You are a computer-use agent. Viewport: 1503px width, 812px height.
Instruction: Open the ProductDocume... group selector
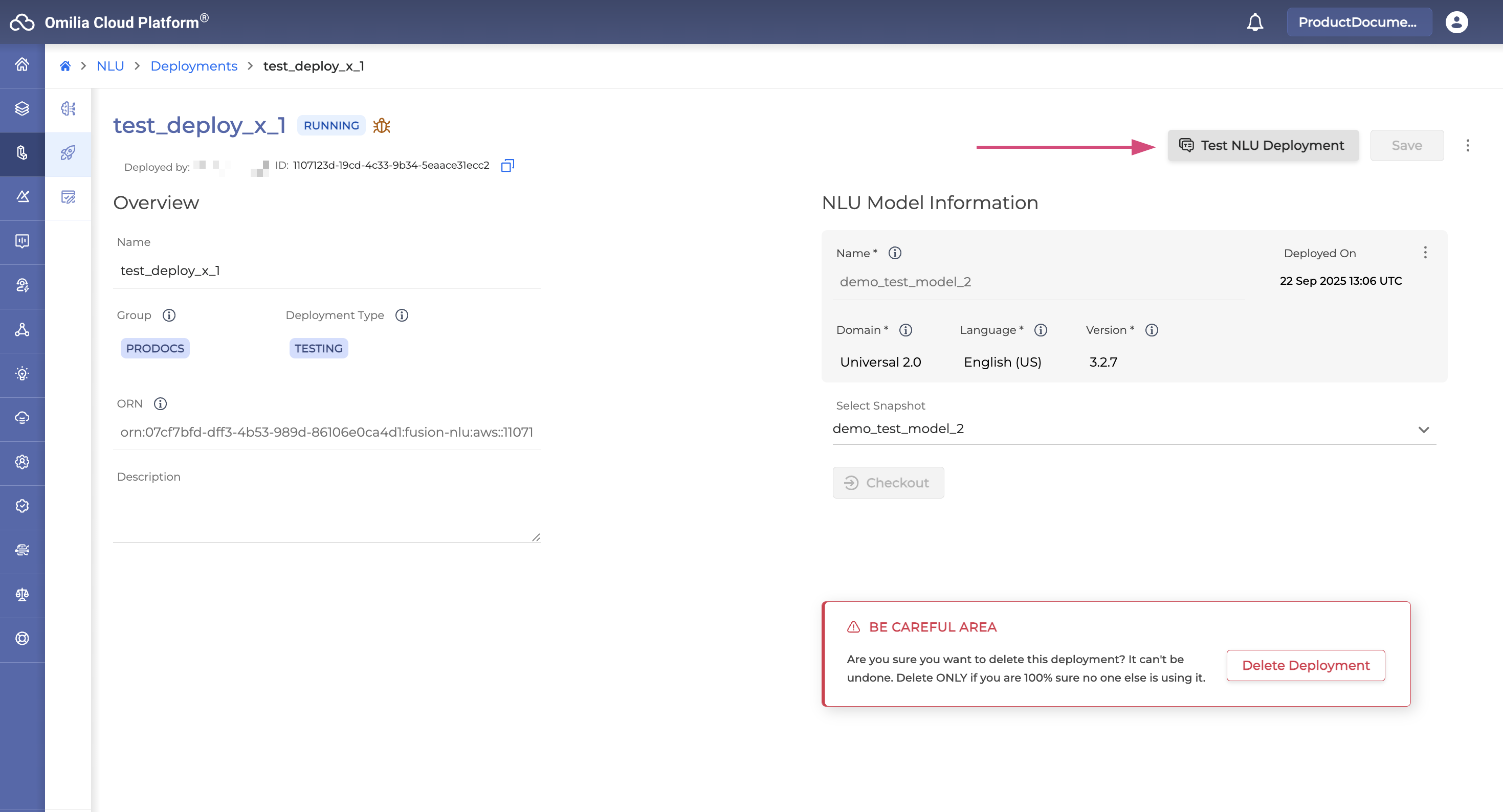(x=1358, y=22)
